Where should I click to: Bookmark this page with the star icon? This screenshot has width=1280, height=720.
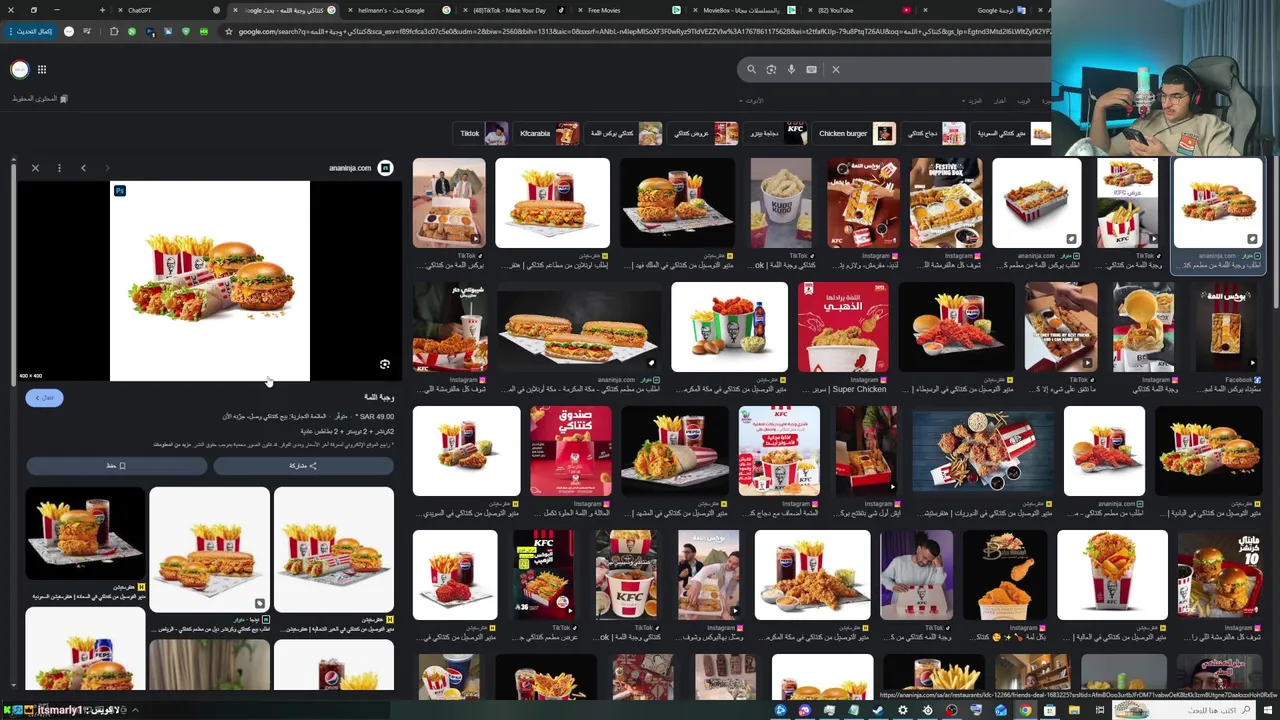point(228,32)
